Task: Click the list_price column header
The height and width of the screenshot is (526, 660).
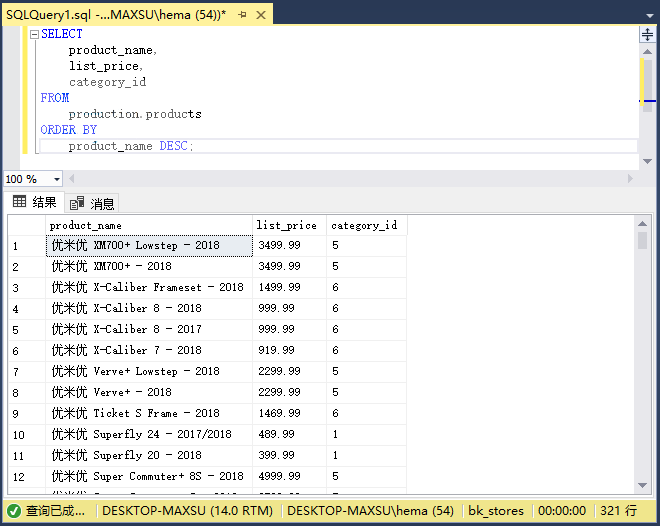Action: click(x=290, y=226)
